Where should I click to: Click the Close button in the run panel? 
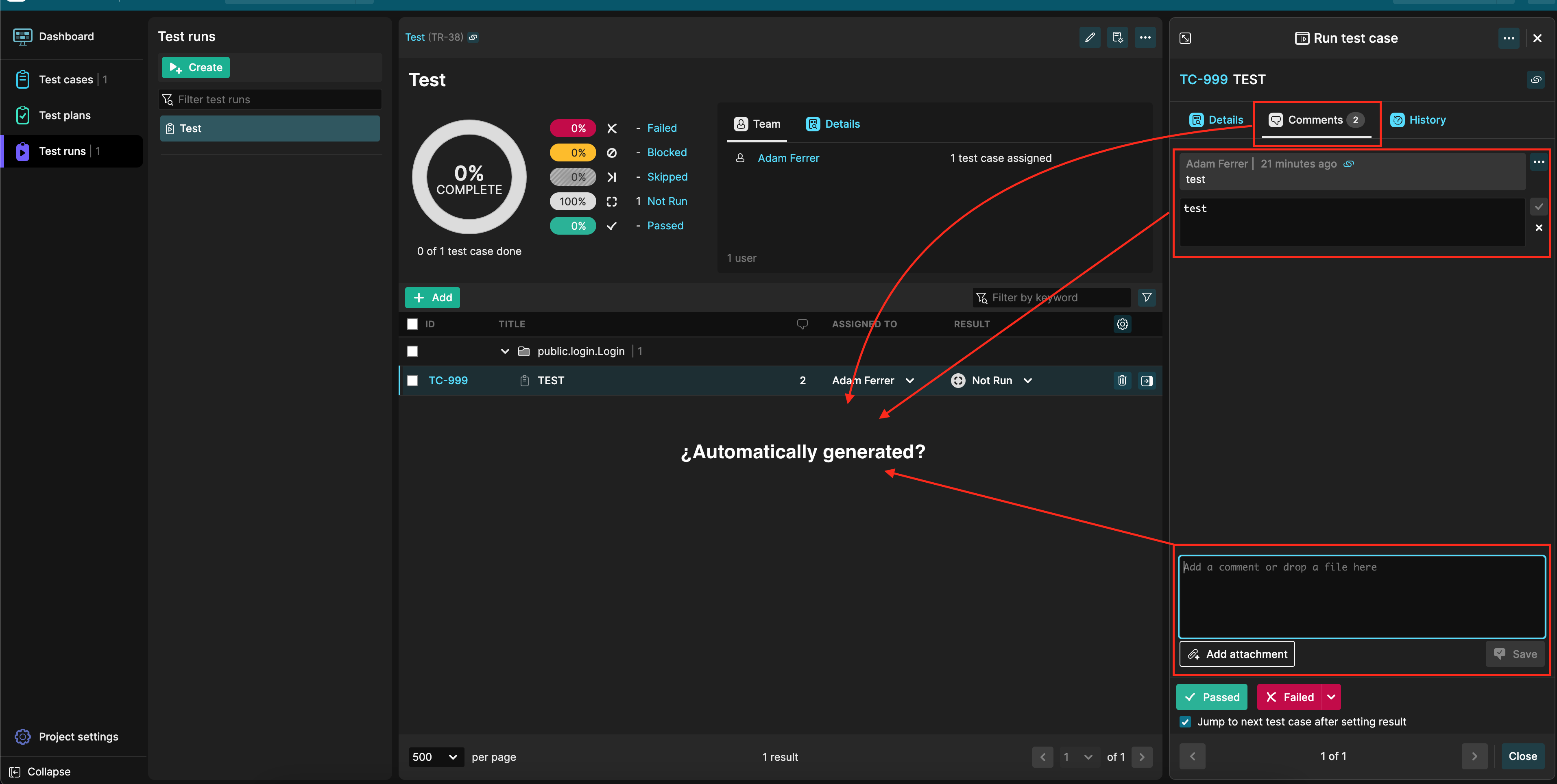point(1522,756)
